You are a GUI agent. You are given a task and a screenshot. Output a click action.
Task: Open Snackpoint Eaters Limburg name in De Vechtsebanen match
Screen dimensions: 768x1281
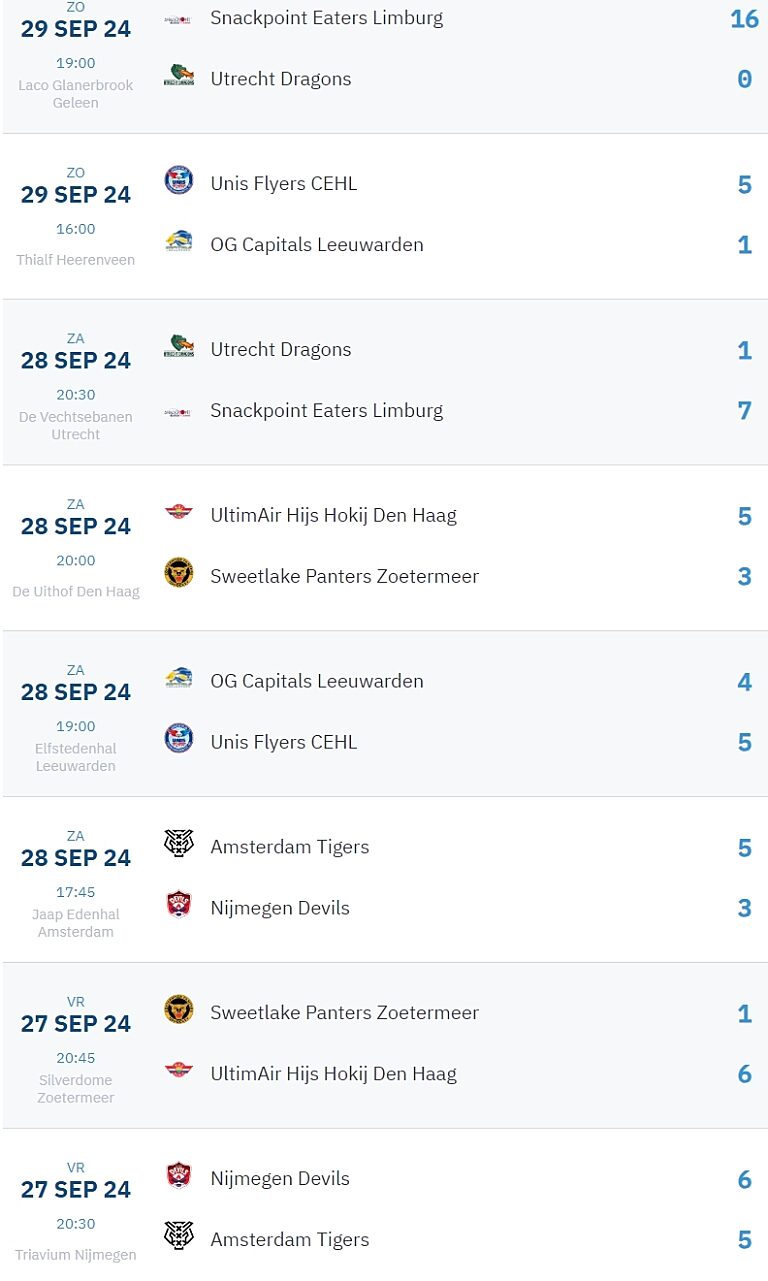click(x=326, y=411)
